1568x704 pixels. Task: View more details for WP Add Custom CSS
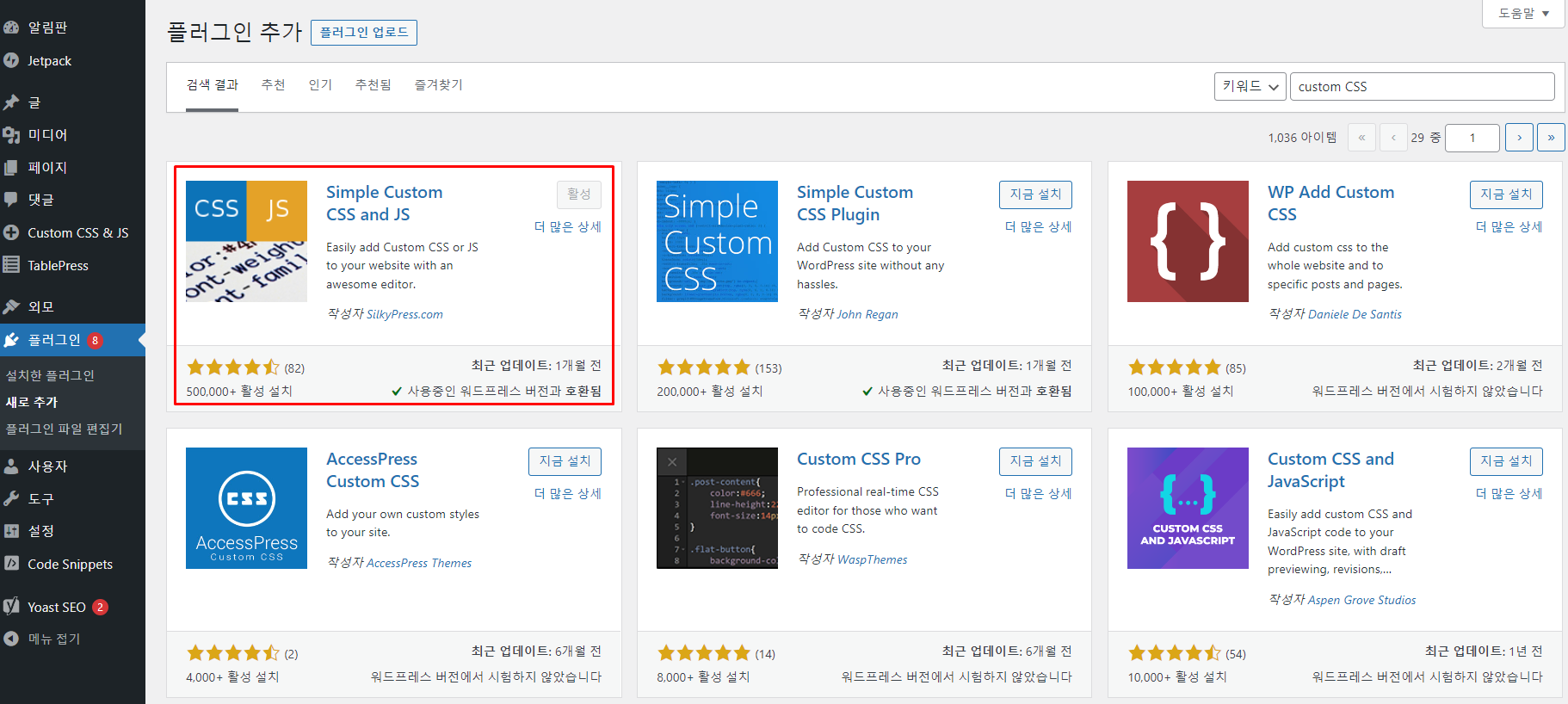pyautogui.click(x=1509, y=226)
